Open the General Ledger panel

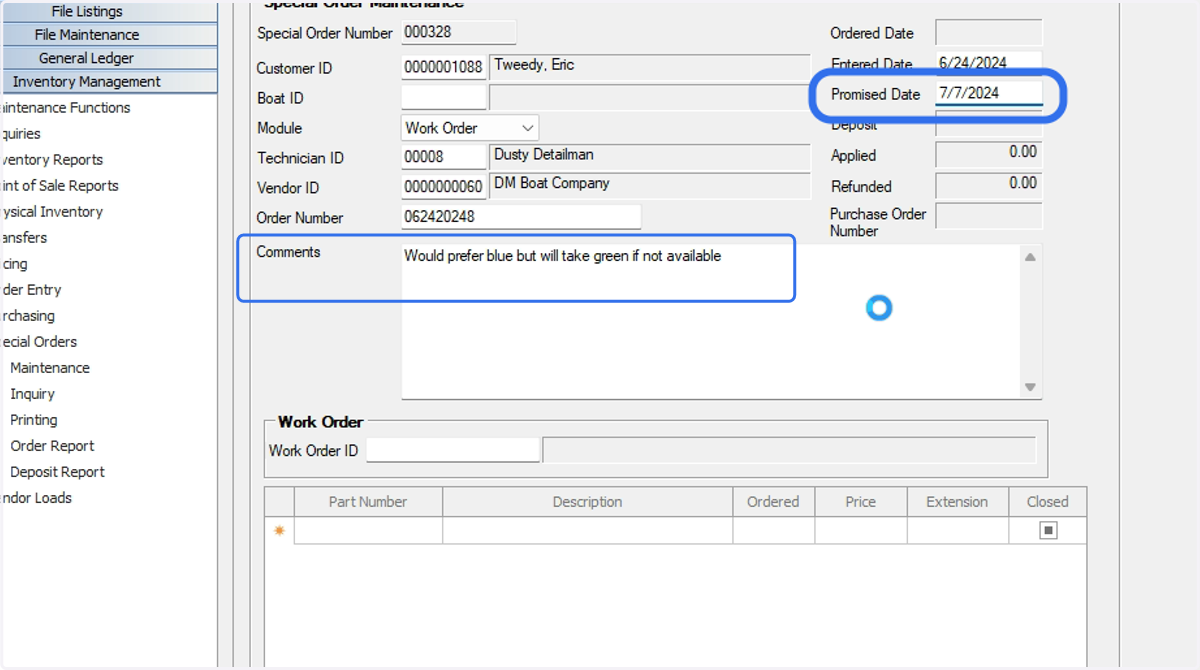109,58
